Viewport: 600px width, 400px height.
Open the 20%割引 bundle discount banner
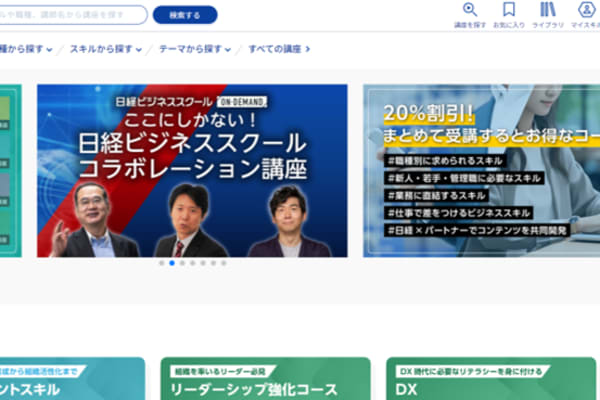coord(480,170)
